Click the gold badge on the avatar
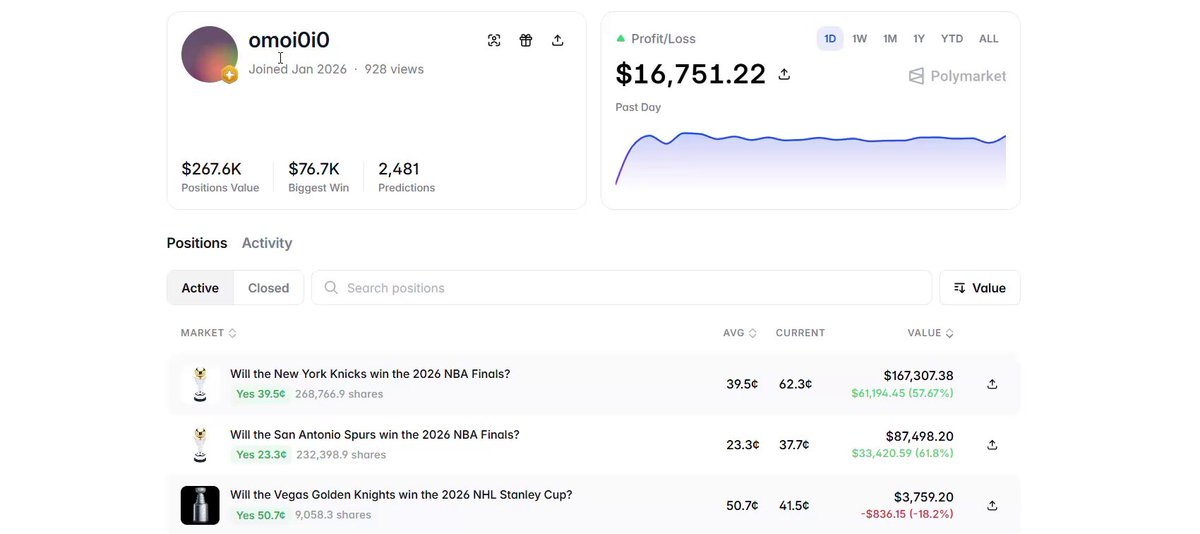The height and width of the screenshot is (534, 1200). coord(230,75)
